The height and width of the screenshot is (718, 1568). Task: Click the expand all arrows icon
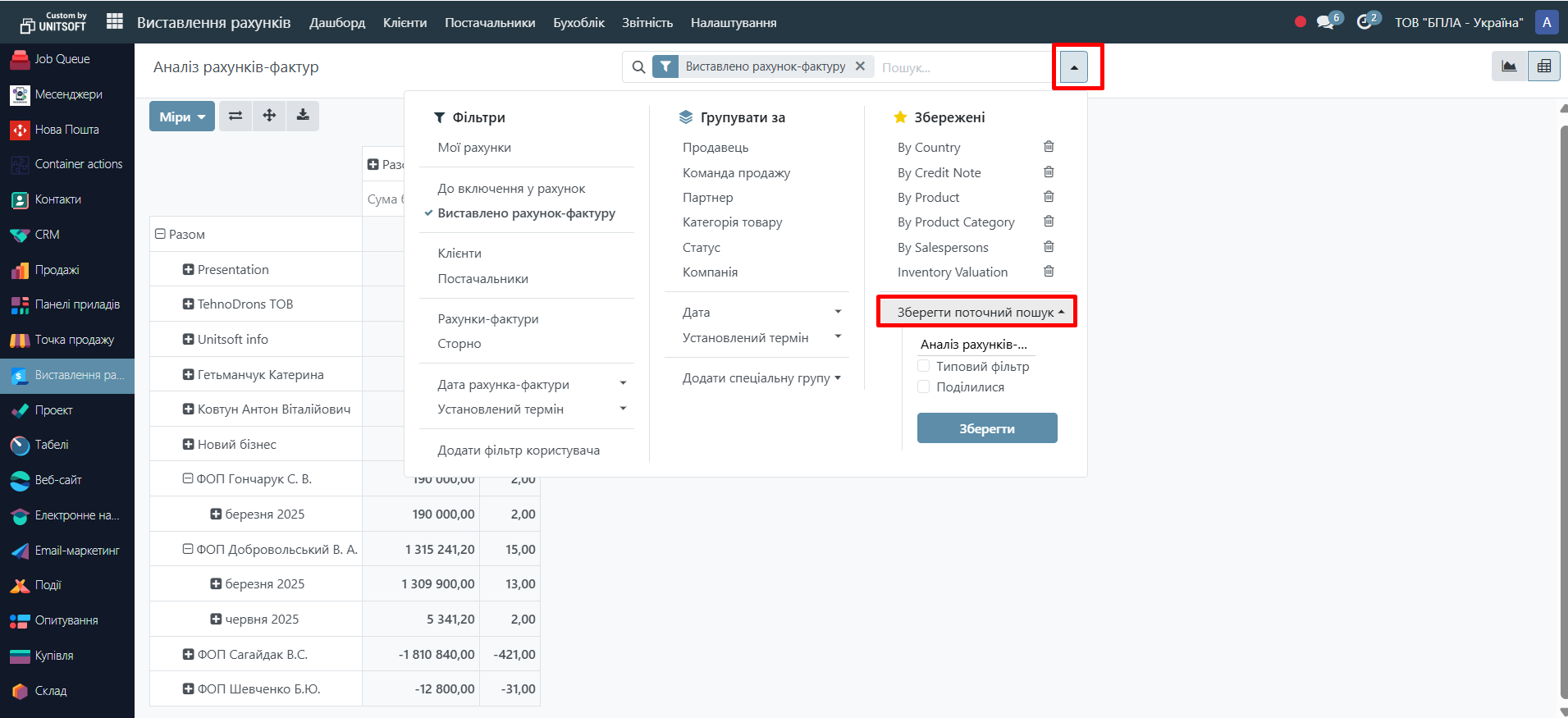(269, 116)
